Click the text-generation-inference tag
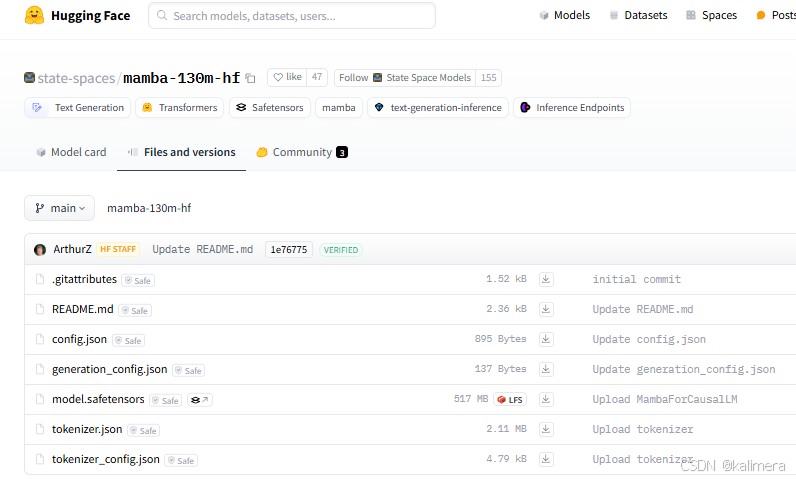Image resolution: width=796 pixels, height=479 pixels. 438,108
